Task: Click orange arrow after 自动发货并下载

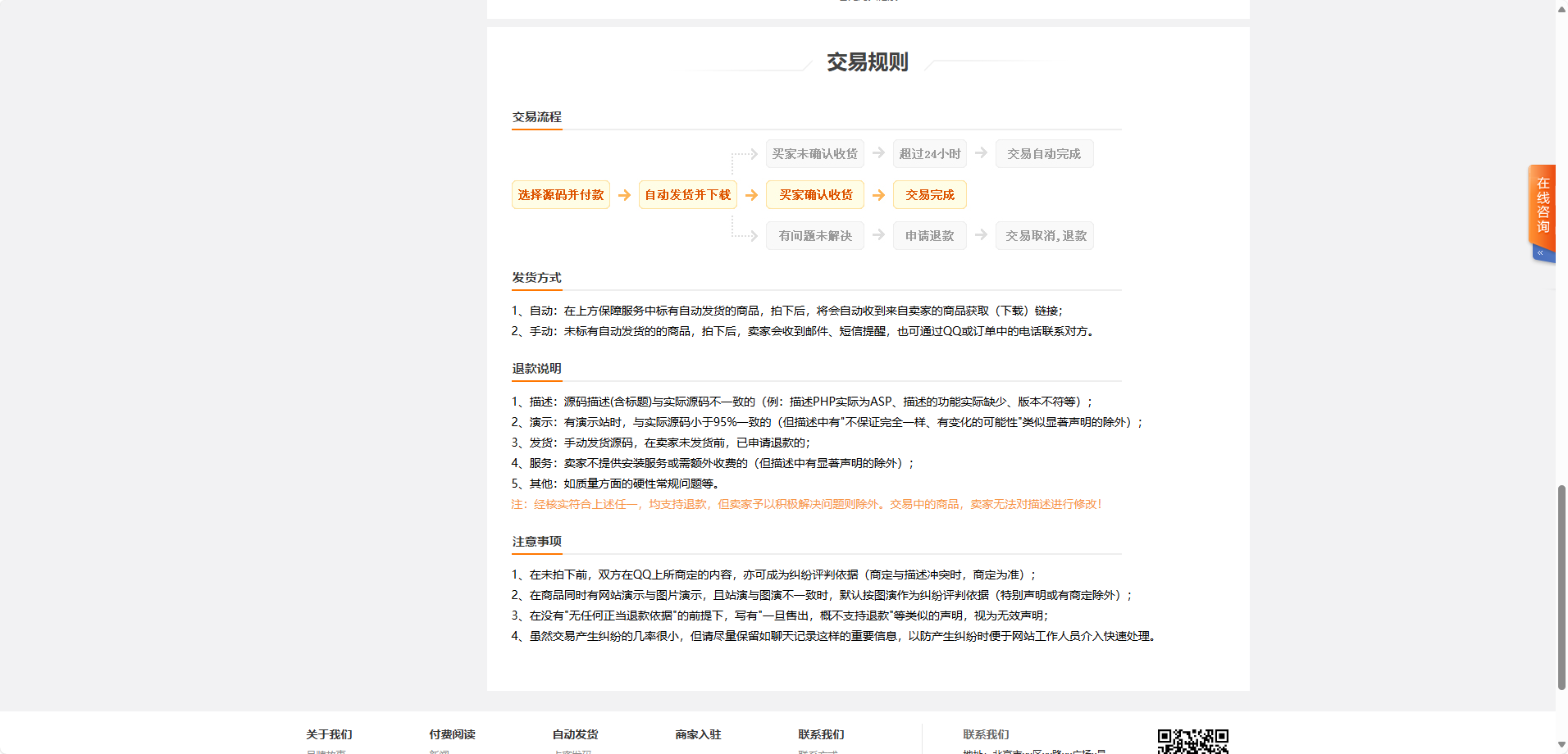Action: [x=751, y=195]
